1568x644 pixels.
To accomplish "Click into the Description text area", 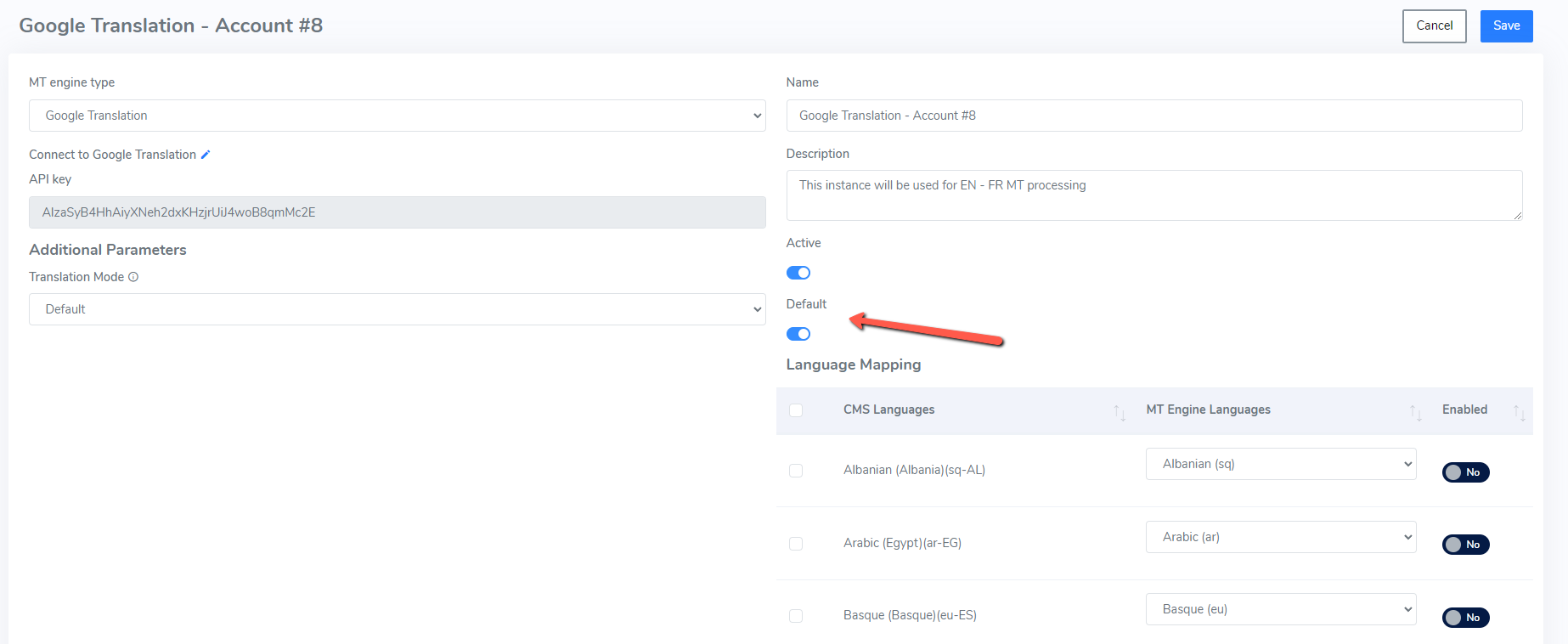I will point(1154,195).
